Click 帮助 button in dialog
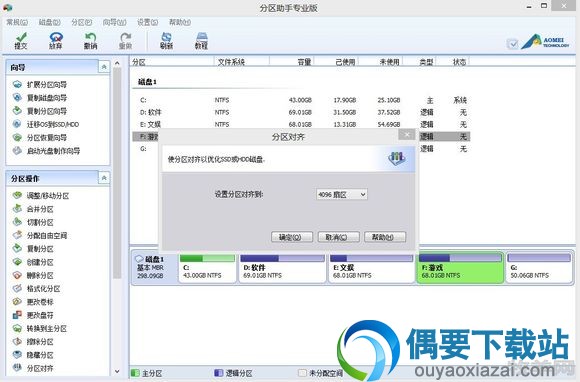The width and height of the screenshot is (580, 382). pyautogui.click(x=385, y=237)
